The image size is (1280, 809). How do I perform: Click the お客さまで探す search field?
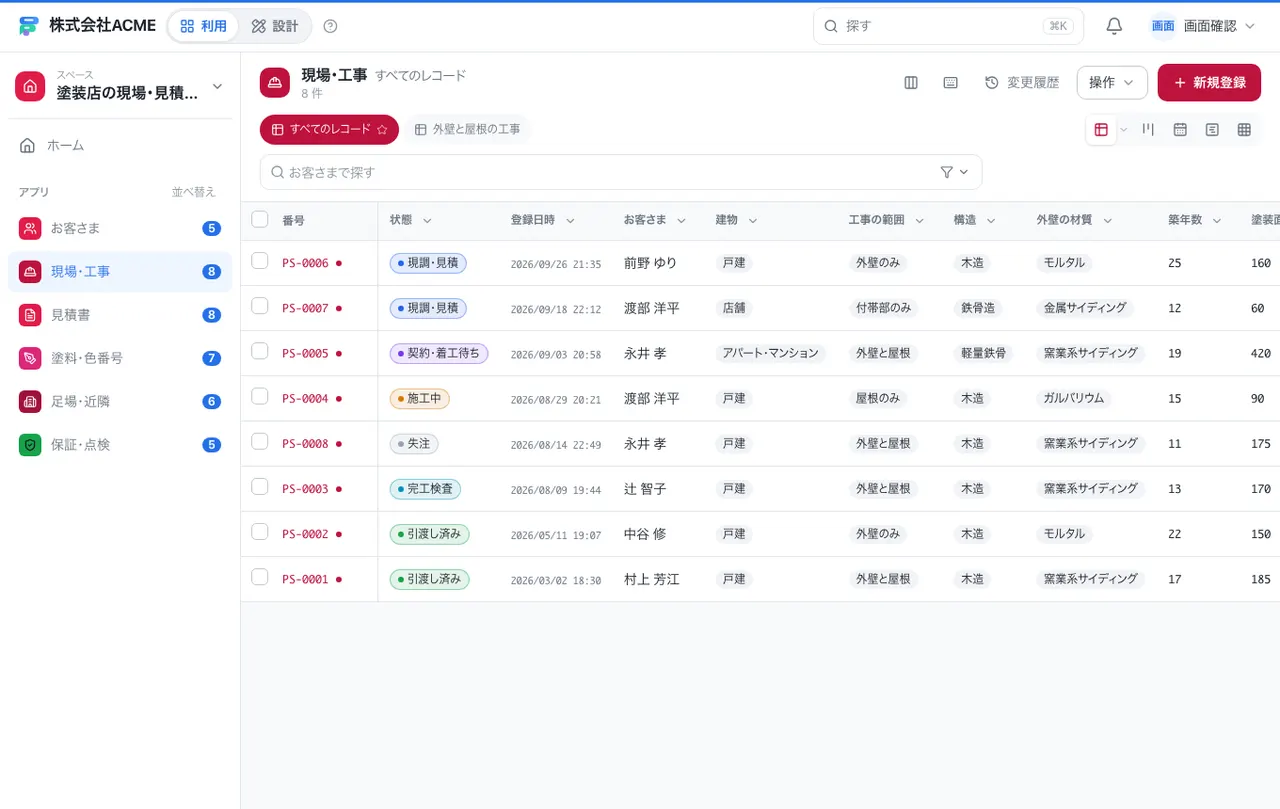point(621,172)
